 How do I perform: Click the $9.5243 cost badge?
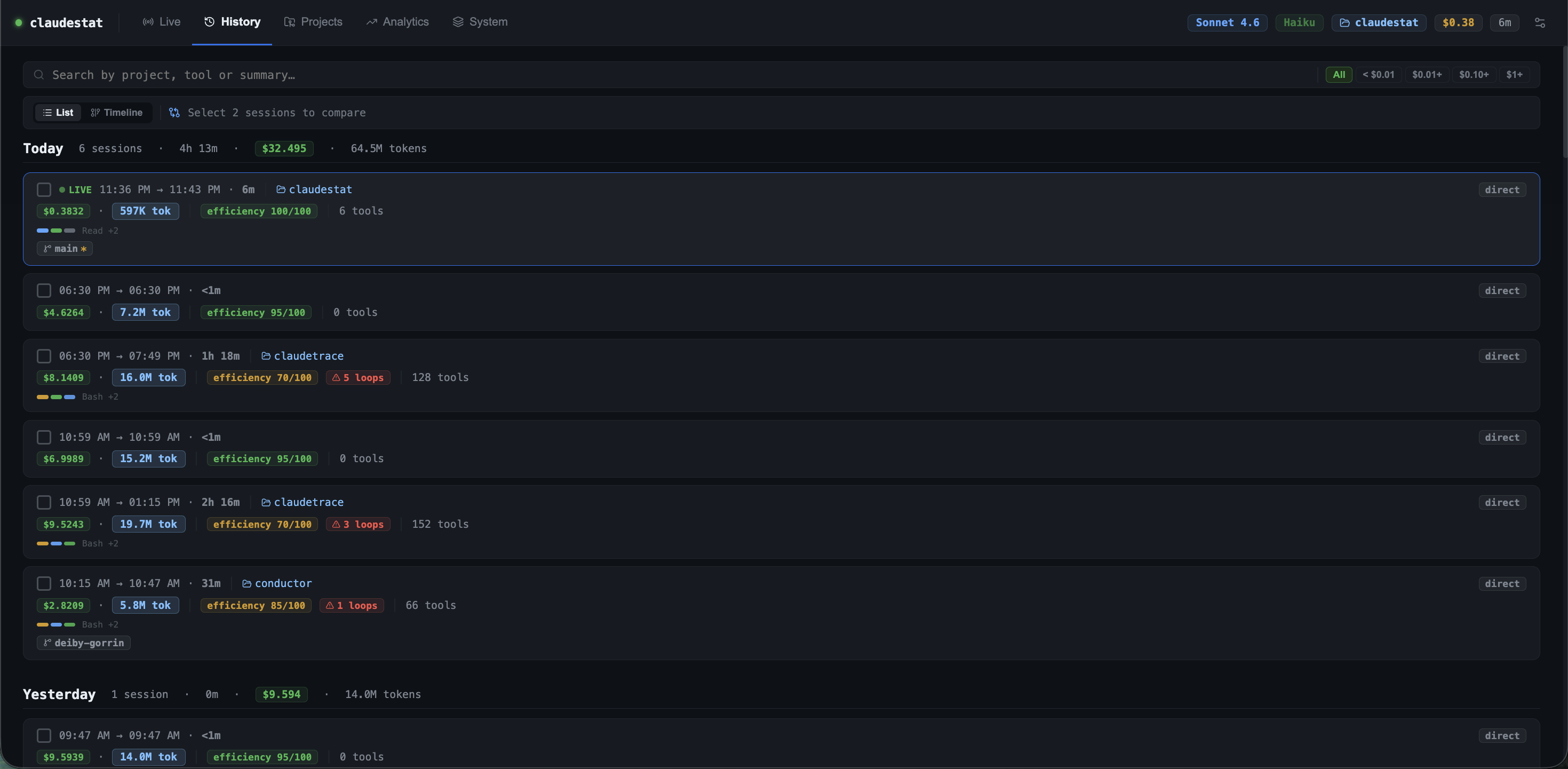(x=63, y=524)
